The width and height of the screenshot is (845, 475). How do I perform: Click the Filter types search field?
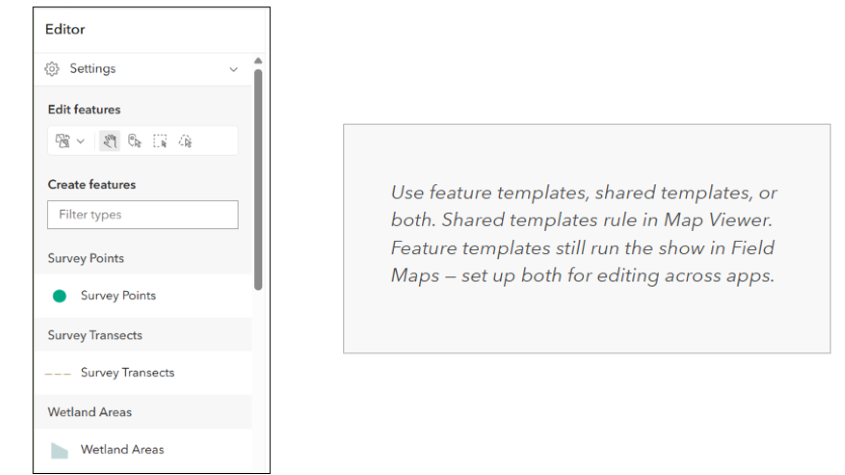pyautogui.click(x=142, y=214)
